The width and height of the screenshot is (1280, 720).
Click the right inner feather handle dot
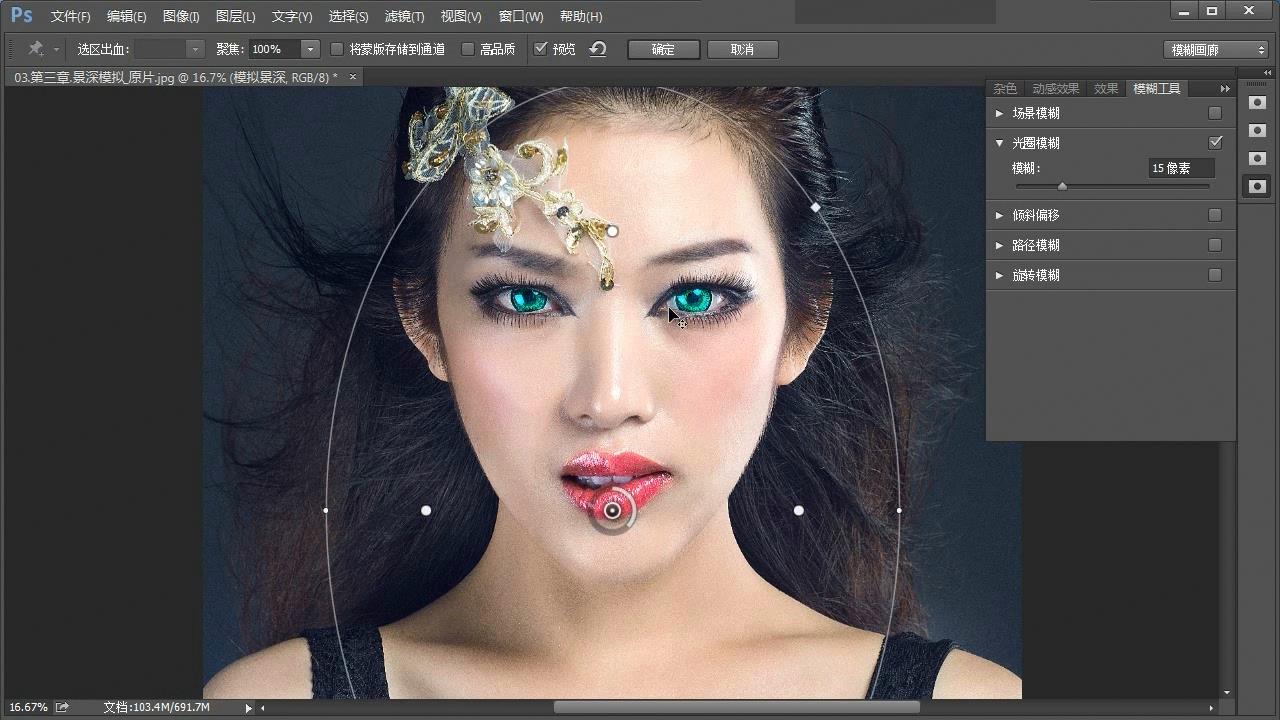(x=798, y=510)
